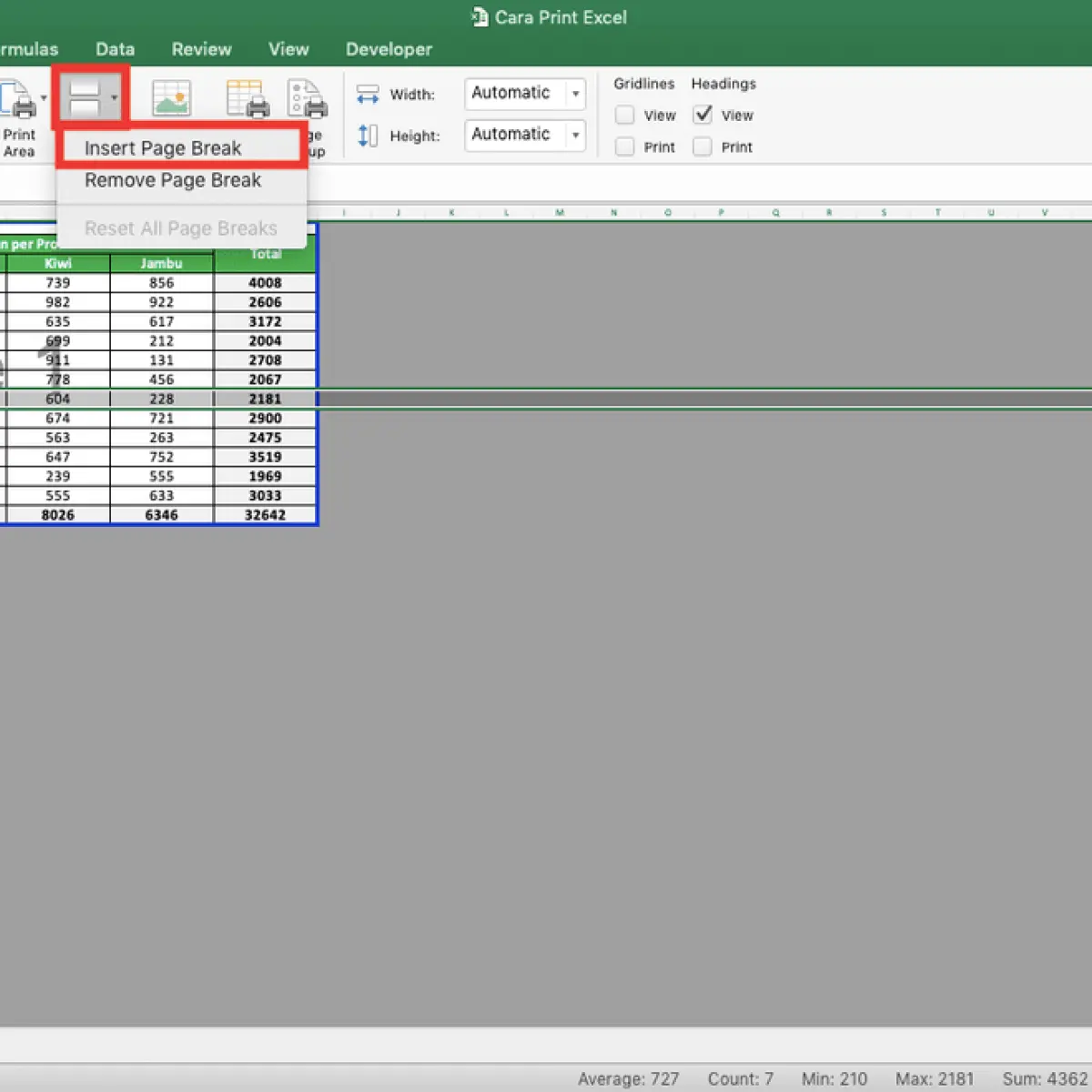The width and height of the screenshot is (1092, 1092).
Task: Enable Gridlines Print checkbox
Action: (x=624, y=147)
